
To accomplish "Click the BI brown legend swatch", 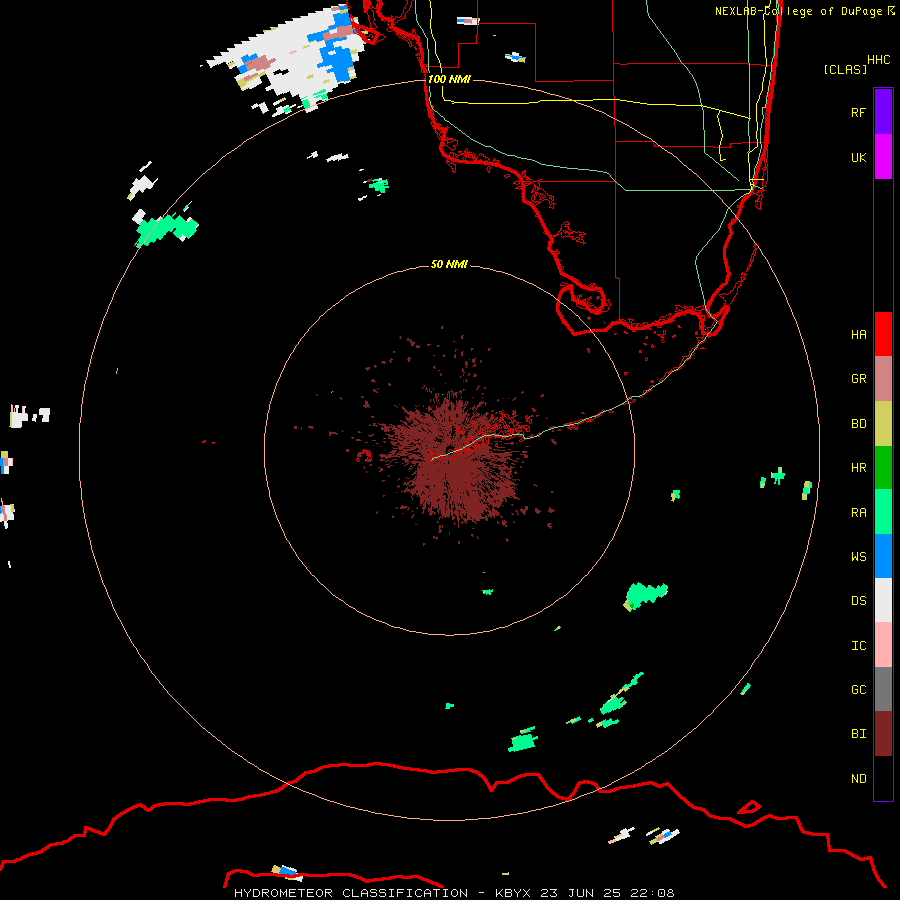I will coord(883,734).
